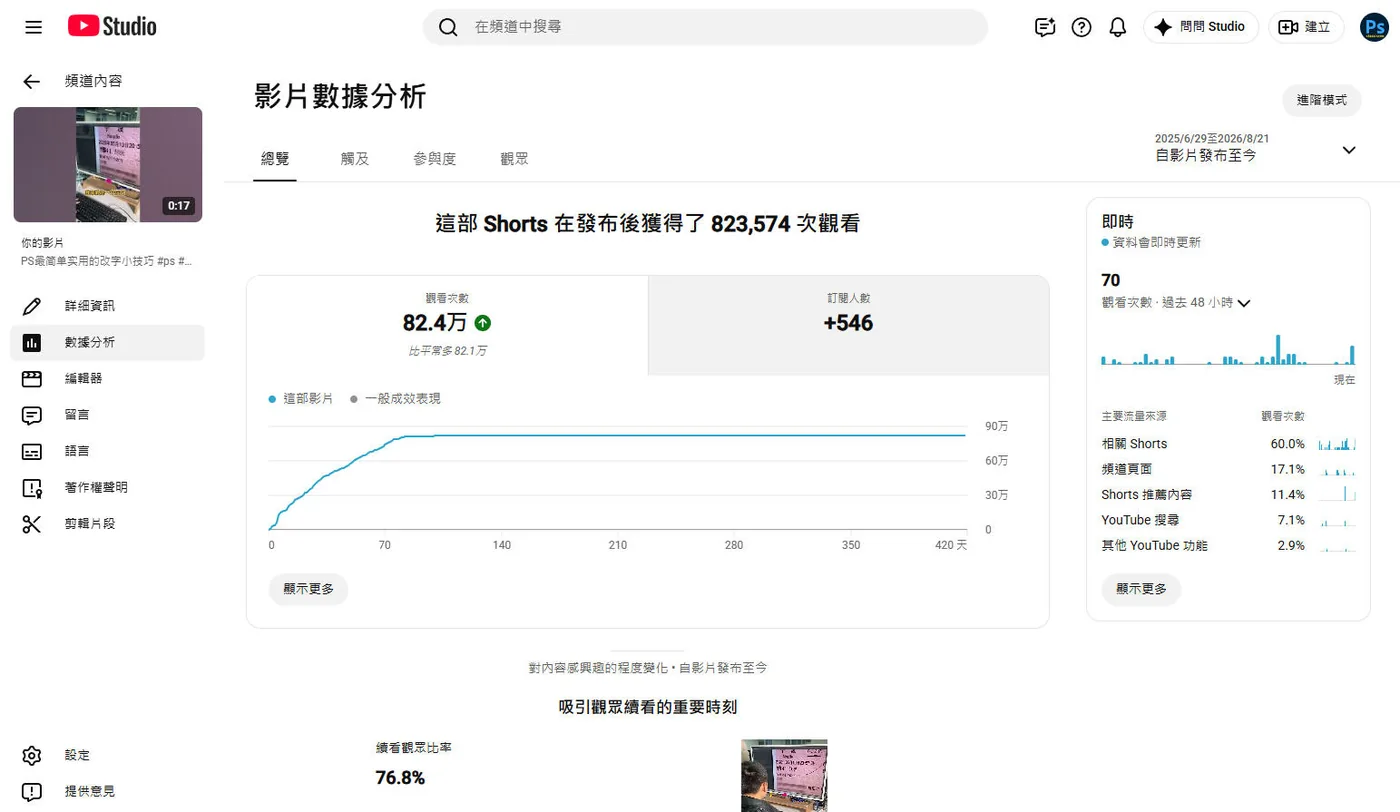Screen dimensions: 1400x812
Task: Click the 相關 Shorts traffic source row
Action: [x=1228, y=444]
